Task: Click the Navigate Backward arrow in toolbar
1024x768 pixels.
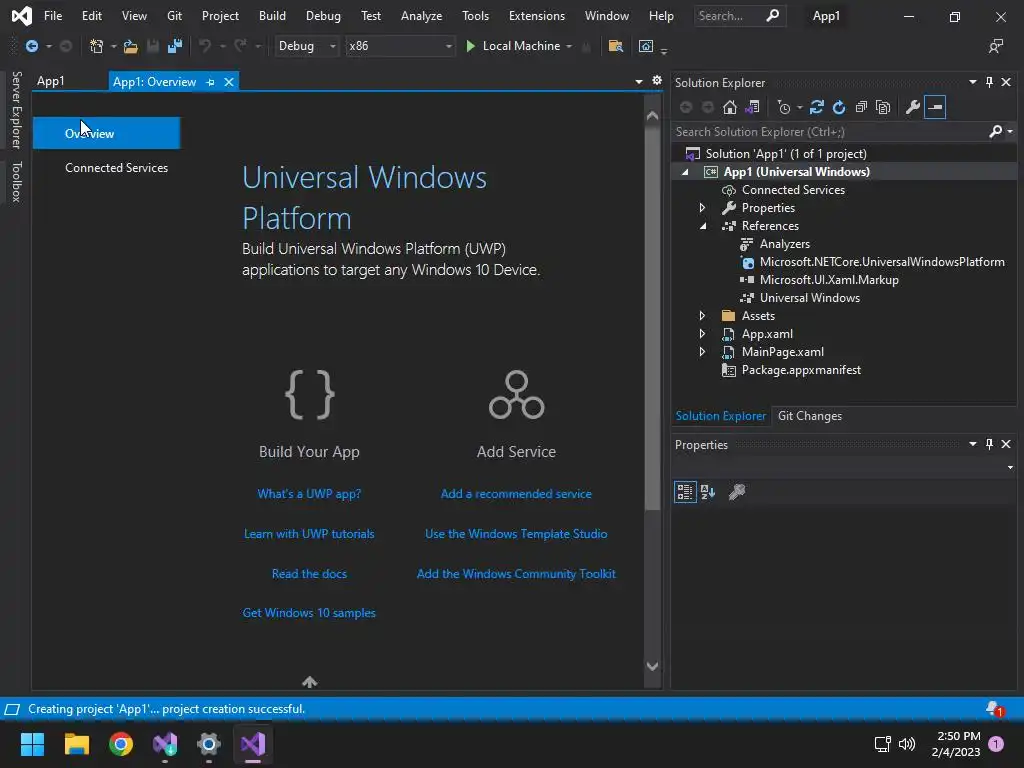Action: (31, 46)
